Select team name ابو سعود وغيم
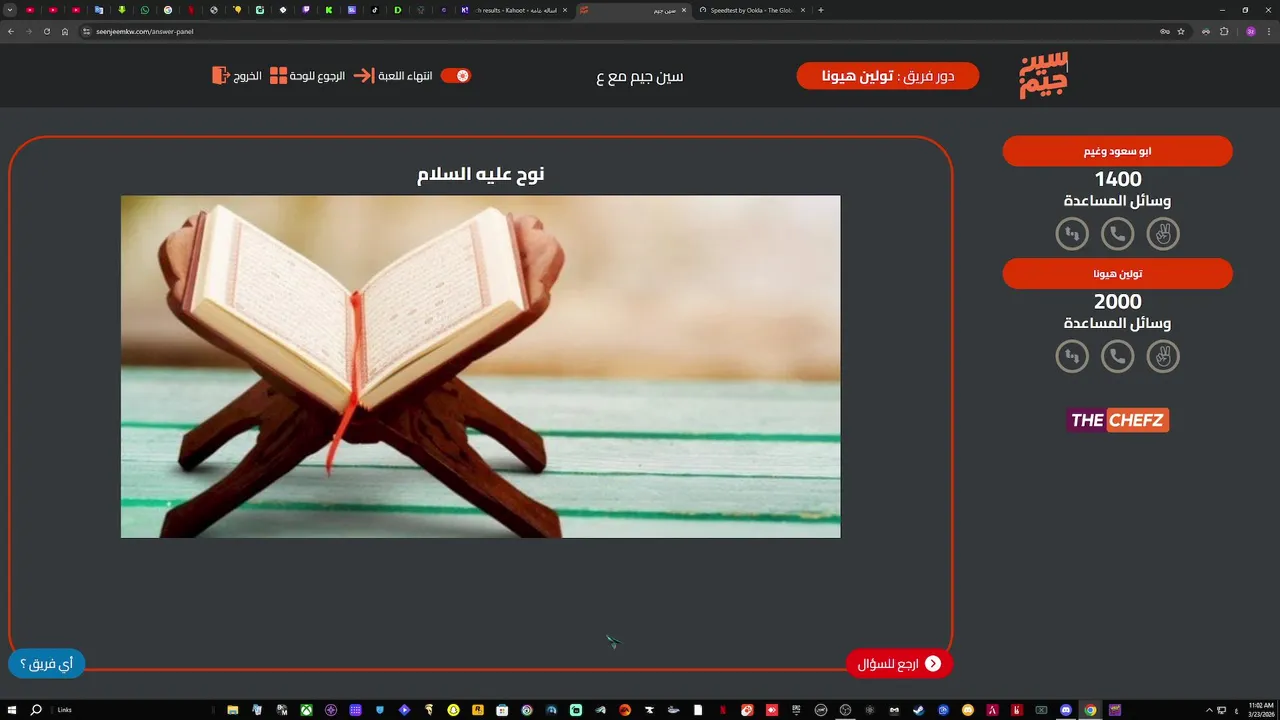This screenshot has height=720, width=1280. [1117, 151]
